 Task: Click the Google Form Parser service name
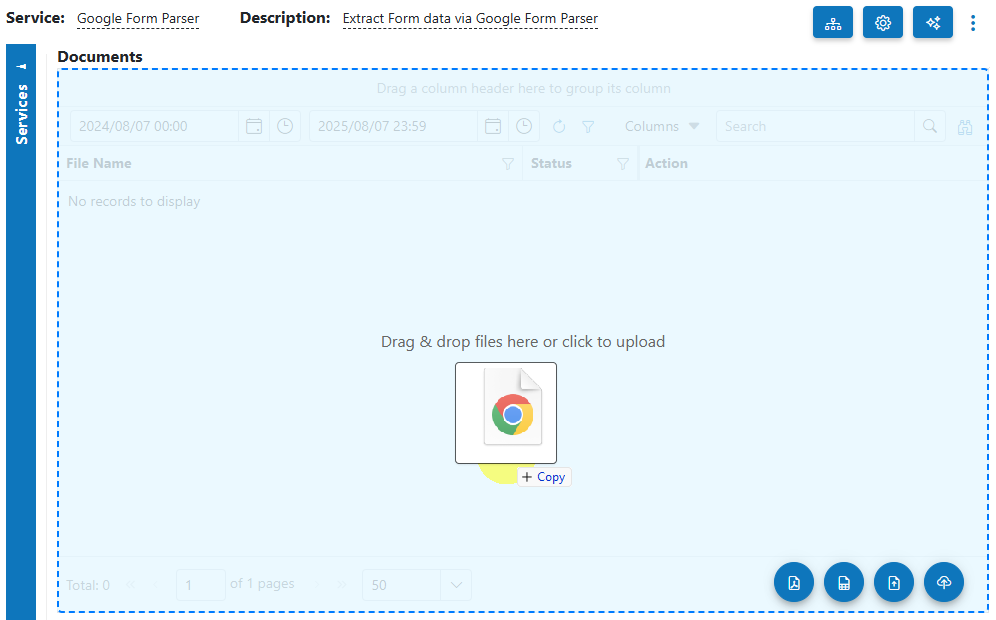pyautogui.click(x=138, y=19)
